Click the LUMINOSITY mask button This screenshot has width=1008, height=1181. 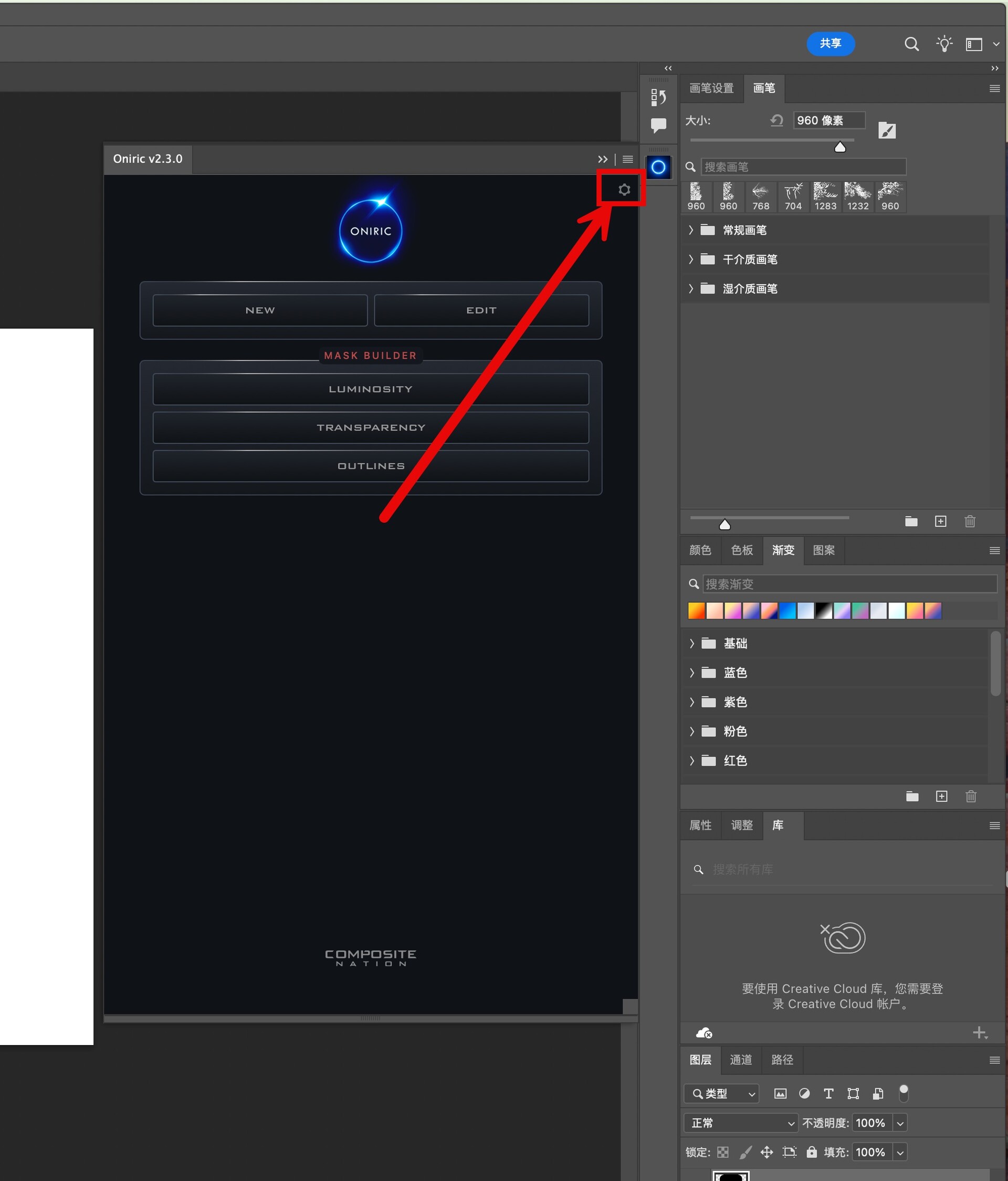click(371, 389)
